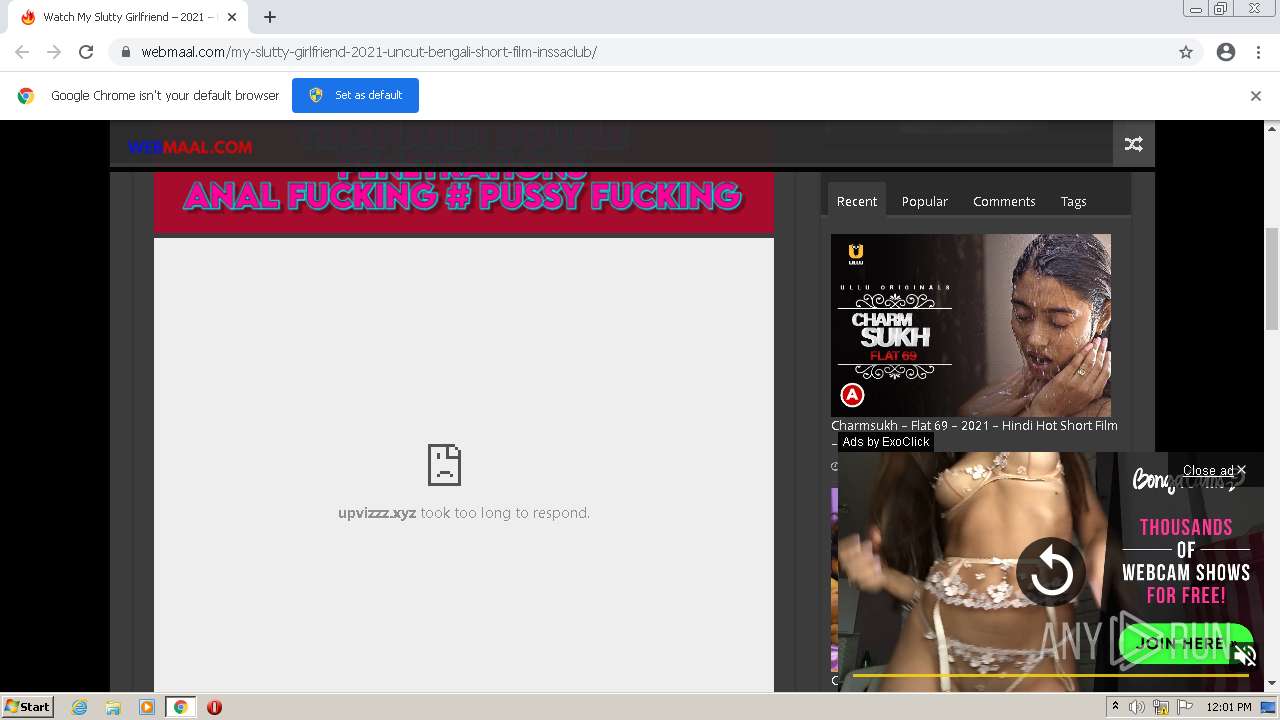Click the ad video progress bar

(x=1049, y=676)
